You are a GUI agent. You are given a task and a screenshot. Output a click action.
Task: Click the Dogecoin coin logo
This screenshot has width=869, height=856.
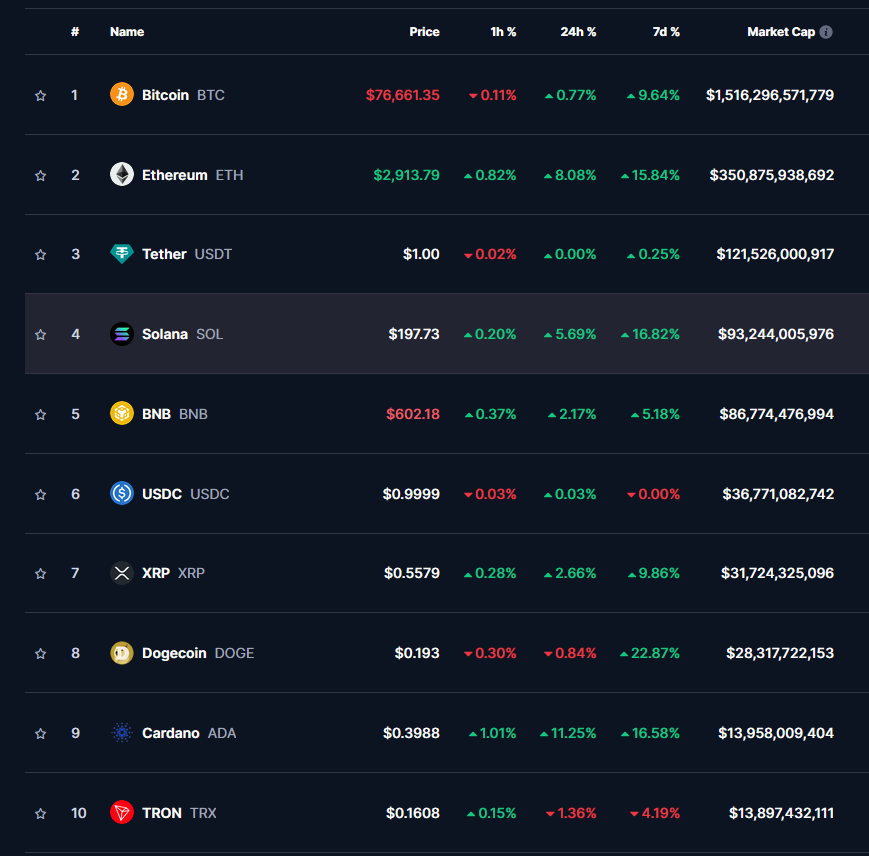[122, 653]
